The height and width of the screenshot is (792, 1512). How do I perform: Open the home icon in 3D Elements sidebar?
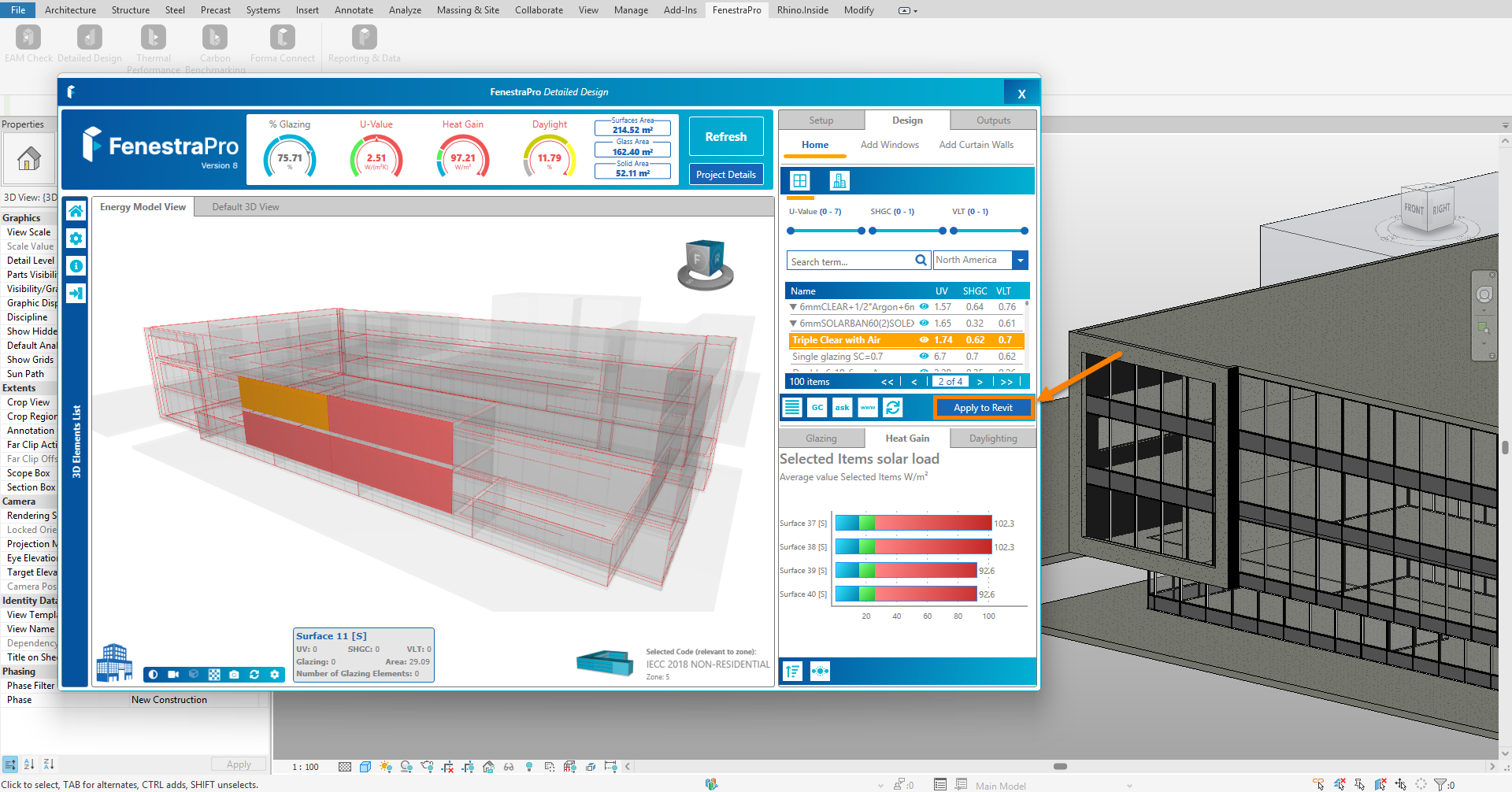(x=76, y=210)
